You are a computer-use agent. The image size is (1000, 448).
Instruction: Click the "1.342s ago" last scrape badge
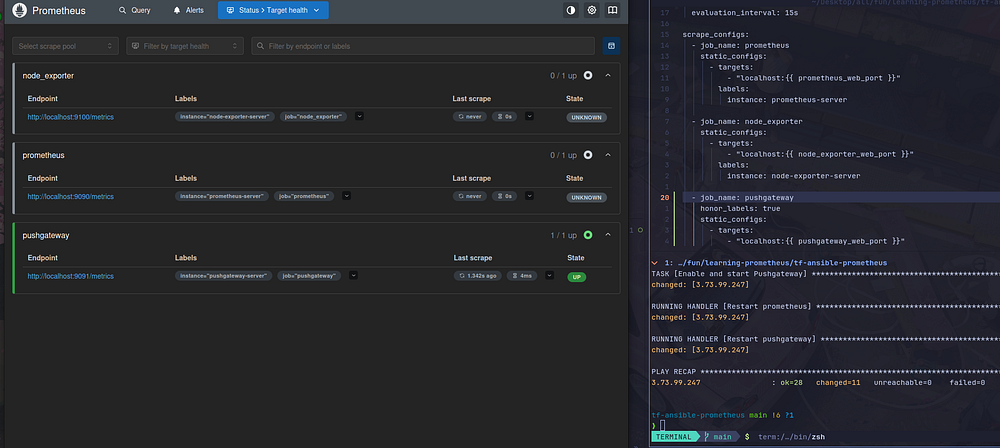(x=478, y=276)
